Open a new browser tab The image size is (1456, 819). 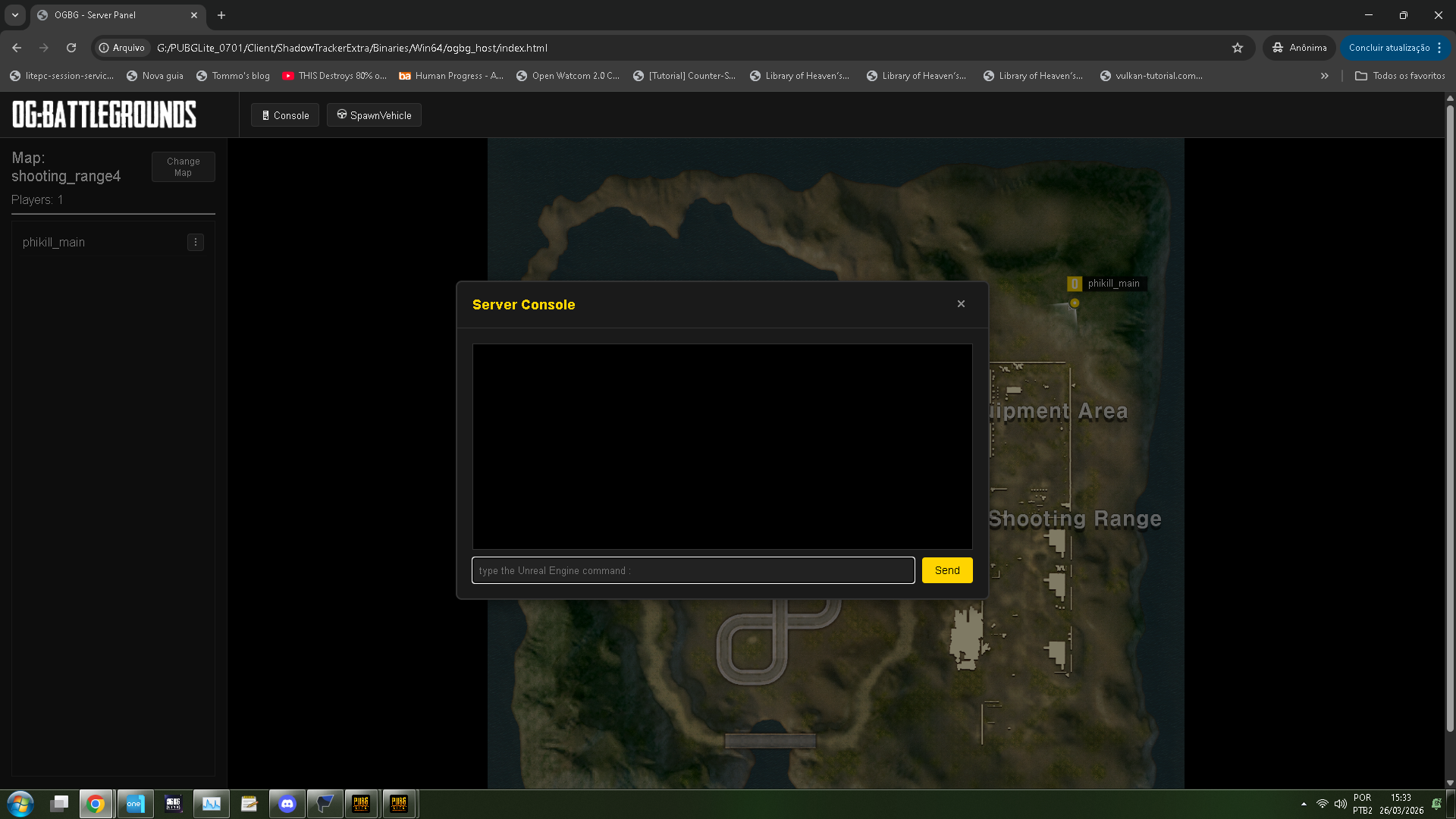[x=221, y=15]
